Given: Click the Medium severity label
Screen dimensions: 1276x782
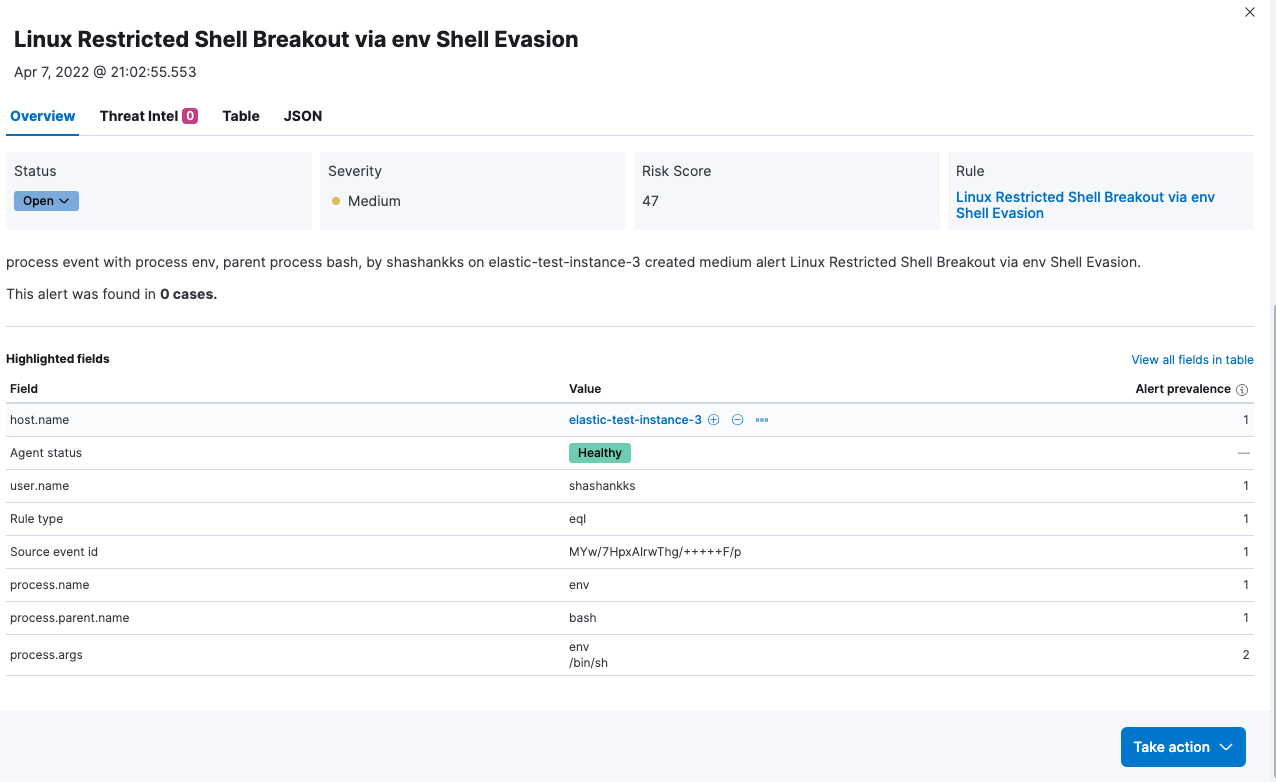Looking at the screenshot, I should [x=374, y=201].
